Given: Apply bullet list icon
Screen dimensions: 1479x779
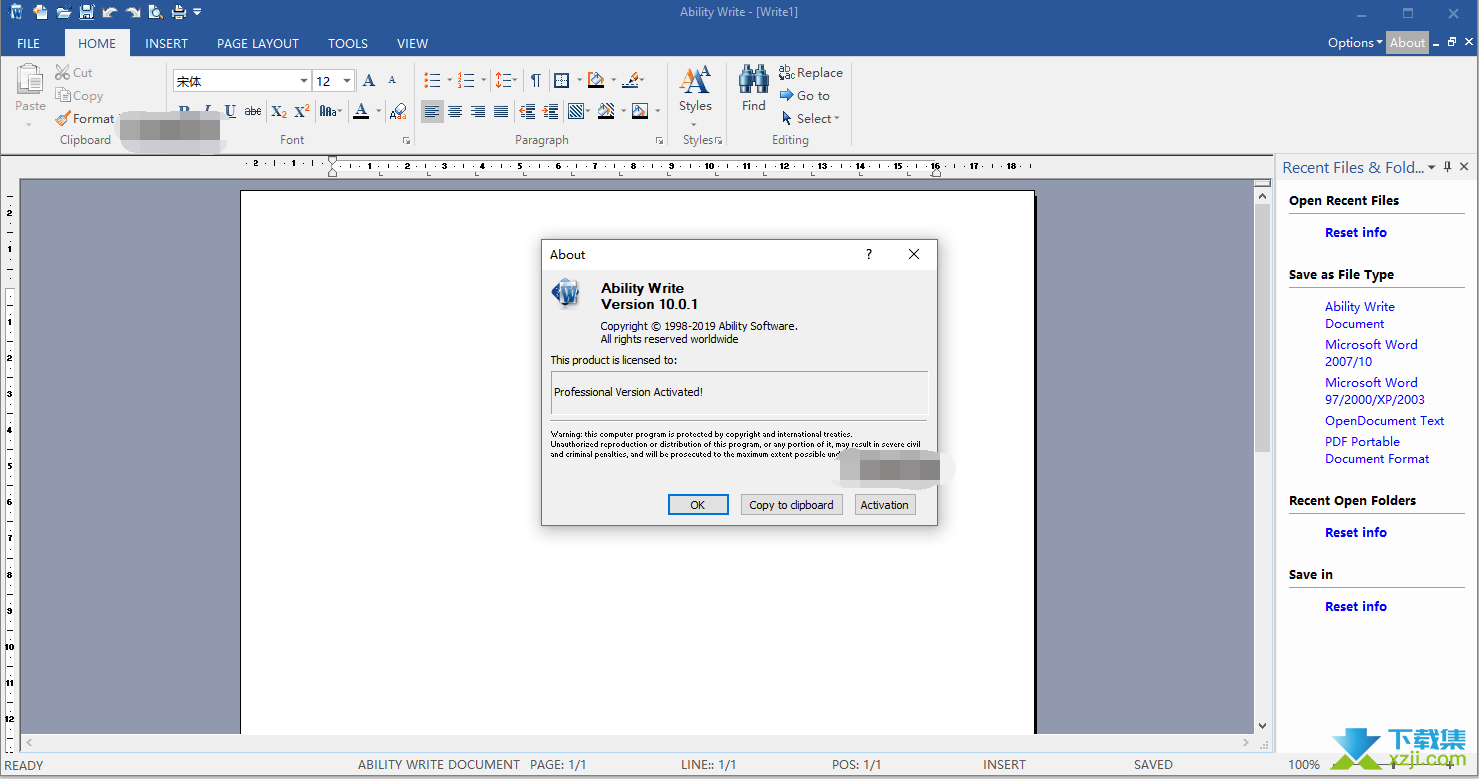Looking at the screenshot, I should 432,81.
